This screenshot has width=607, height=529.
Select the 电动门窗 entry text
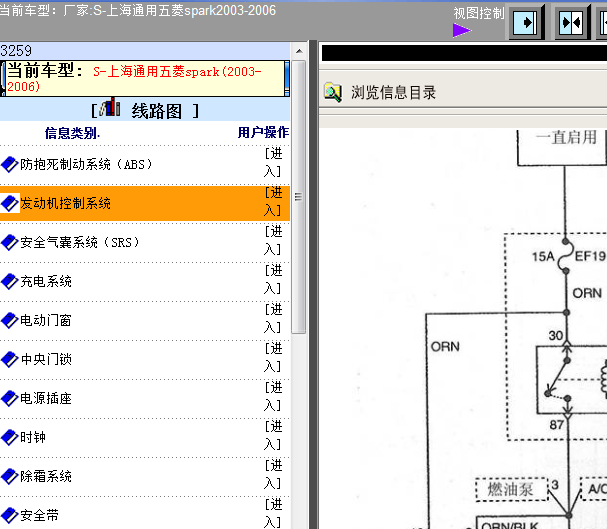46,320
